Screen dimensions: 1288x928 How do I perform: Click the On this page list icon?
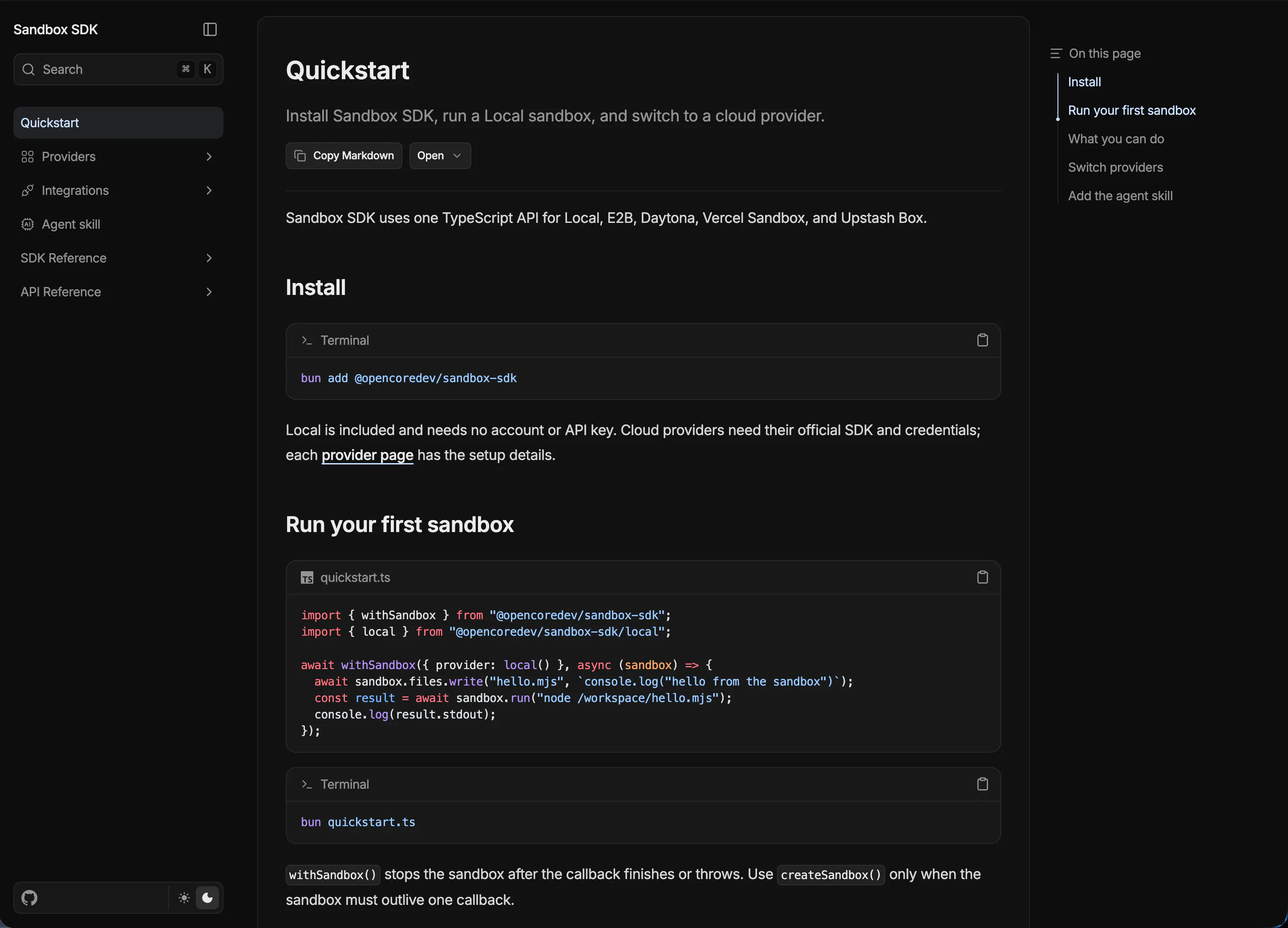tap(1056, 53)
